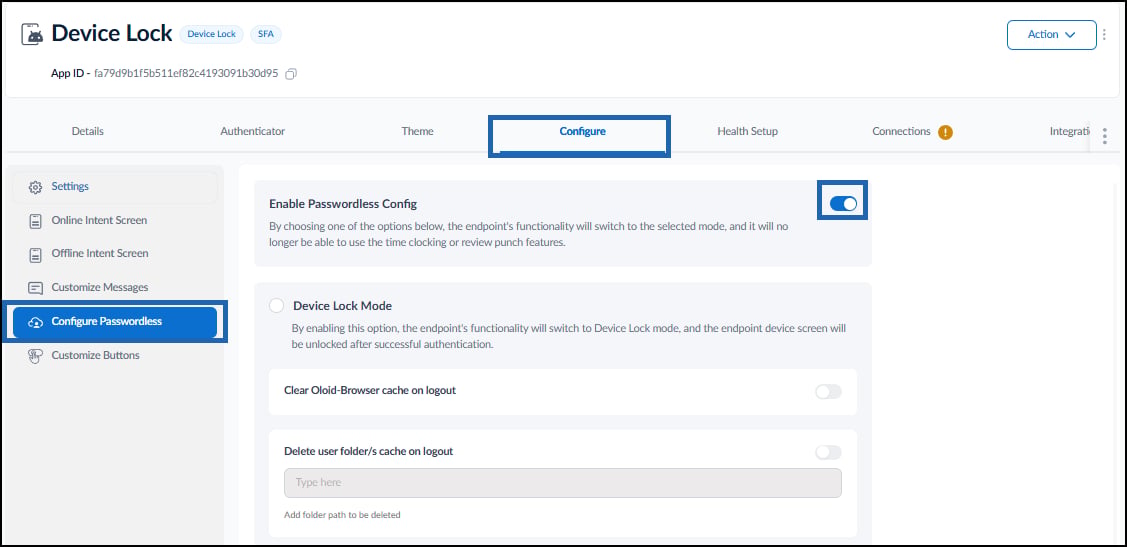The height and width of the screenshot is (547, 1127).
Task: Open Offline Intent Screen sidebar item
Action: click(115, 254)
